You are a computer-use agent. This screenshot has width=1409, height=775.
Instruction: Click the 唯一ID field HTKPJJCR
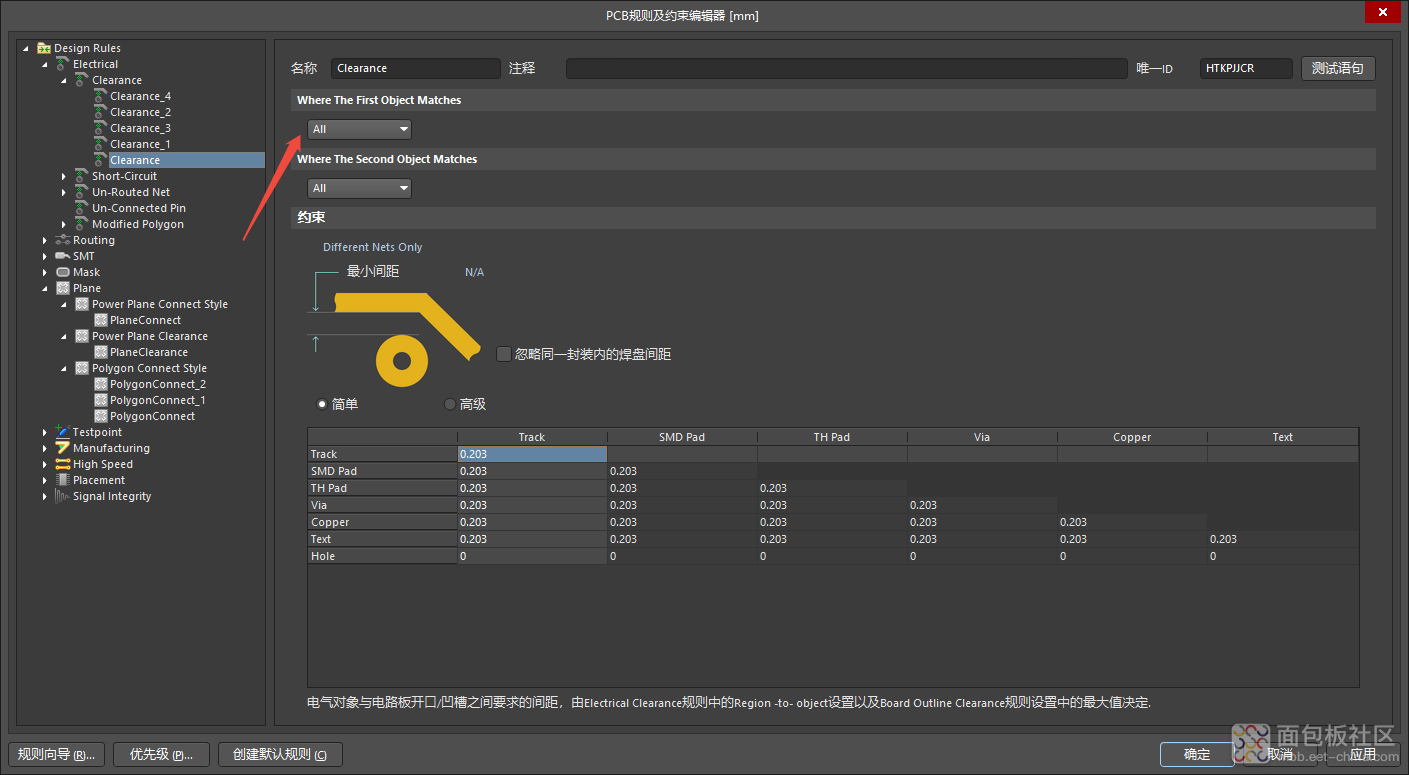pyautogui.click(x=1246, y=68)
